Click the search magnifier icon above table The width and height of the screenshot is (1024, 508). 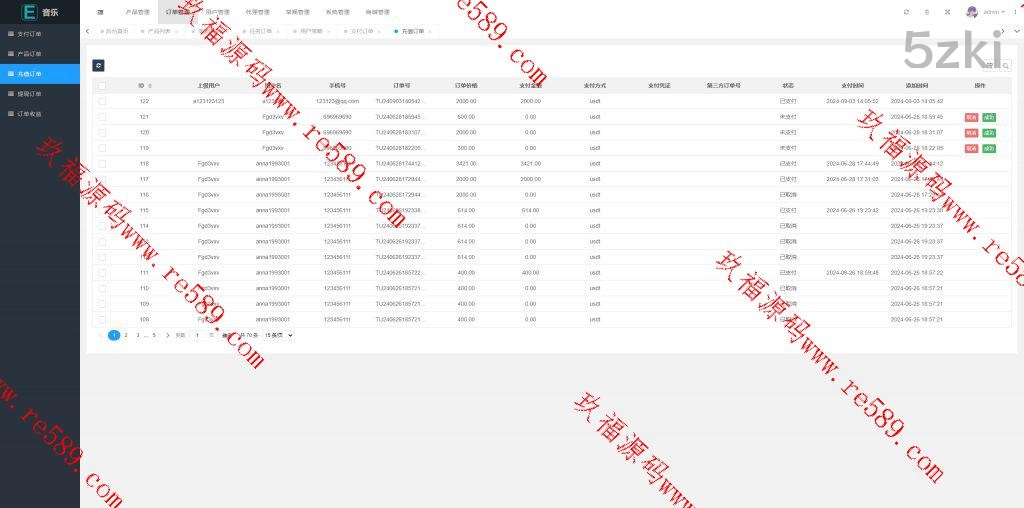1005,65
